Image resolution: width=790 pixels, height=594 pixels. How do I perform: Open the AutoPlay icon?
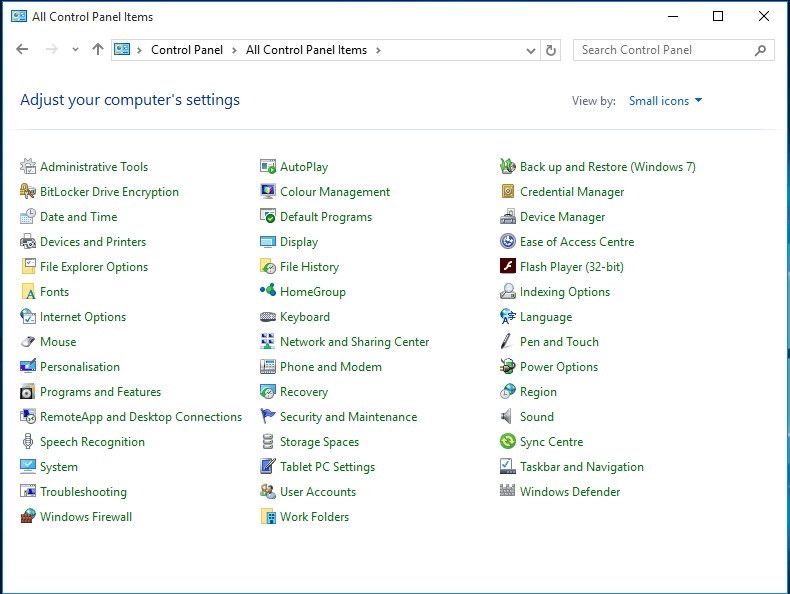click(268, 166)
